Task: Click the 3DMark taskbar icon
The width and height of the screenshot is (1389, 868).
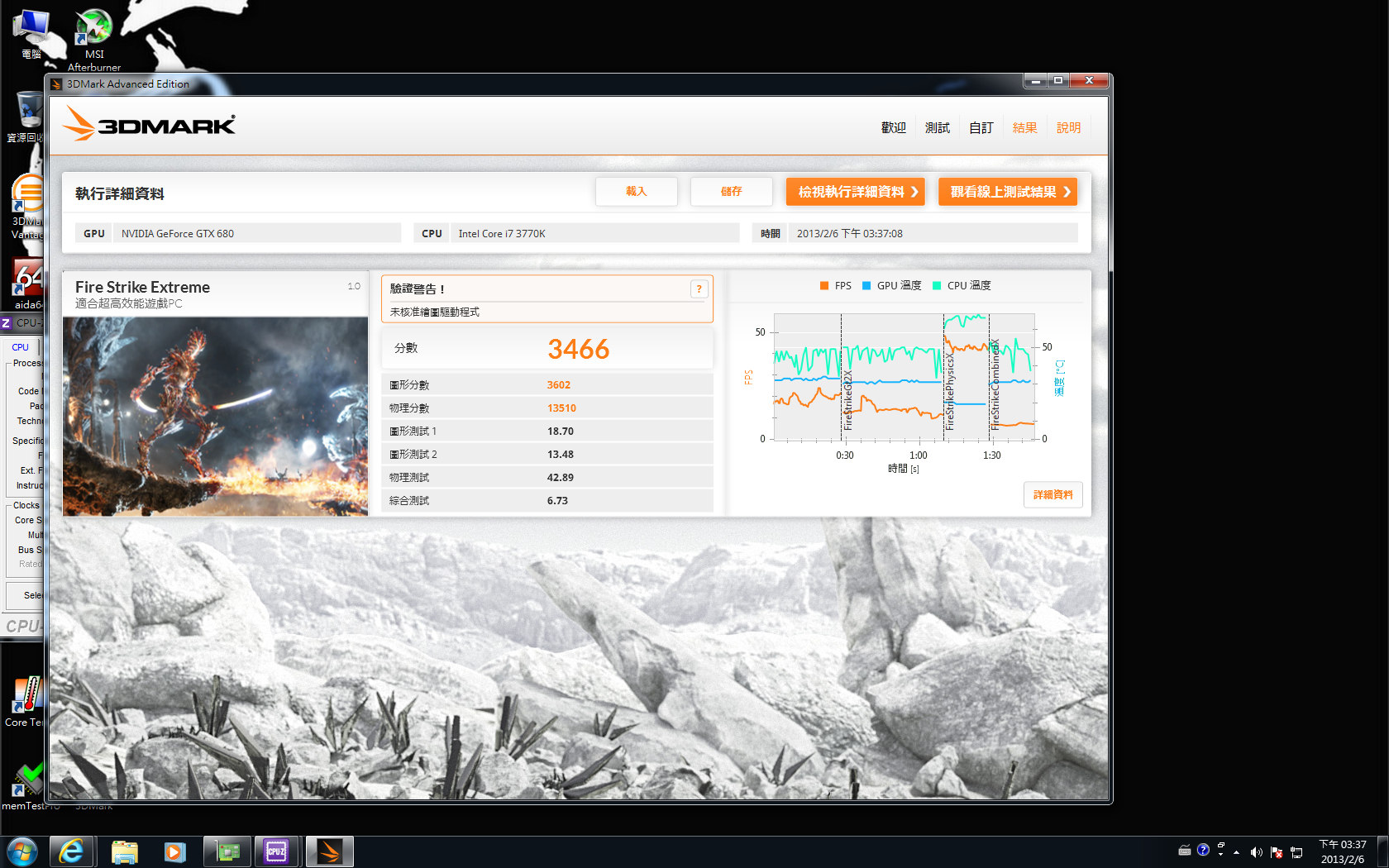Action: 330,851
